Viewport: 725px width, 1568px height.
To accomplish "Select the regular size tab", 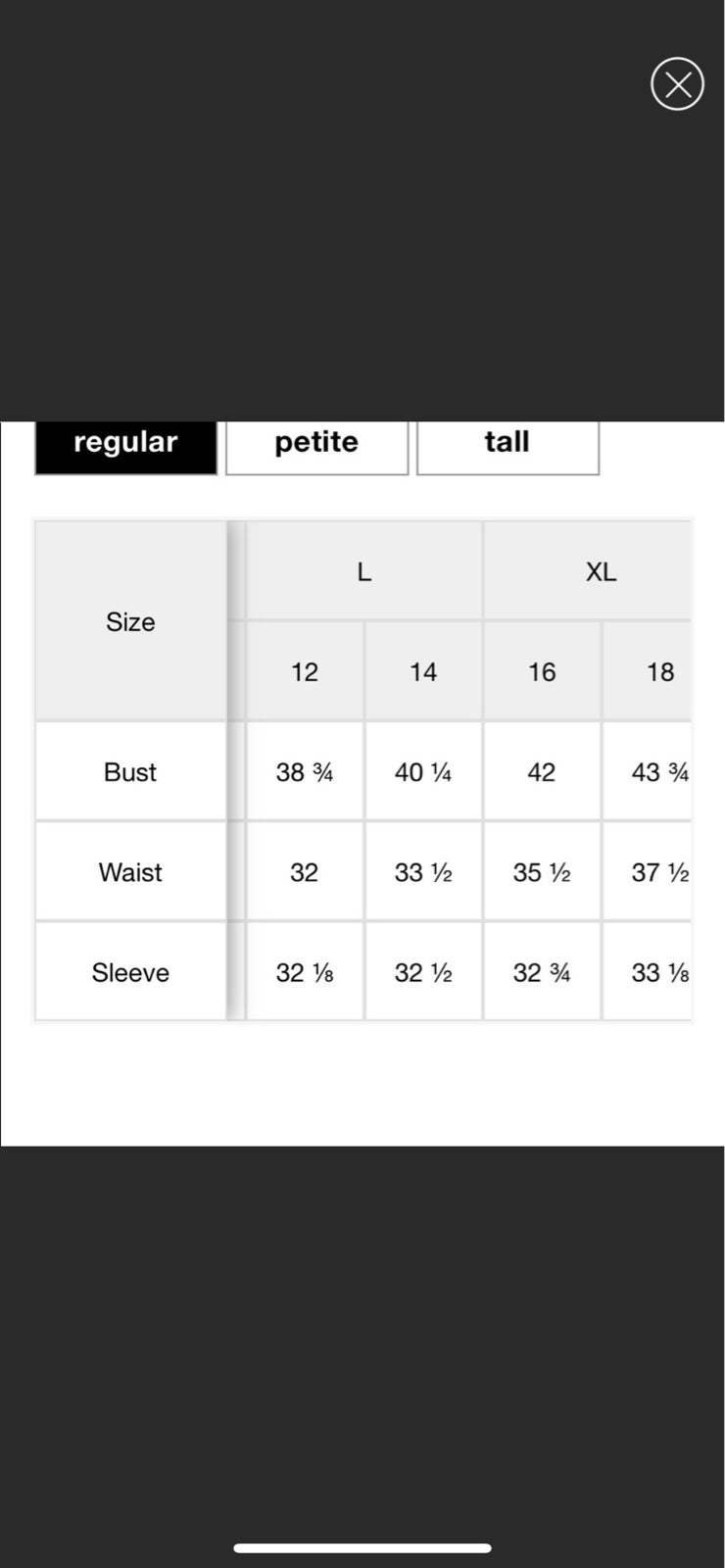I will click(x=125, y=446).
